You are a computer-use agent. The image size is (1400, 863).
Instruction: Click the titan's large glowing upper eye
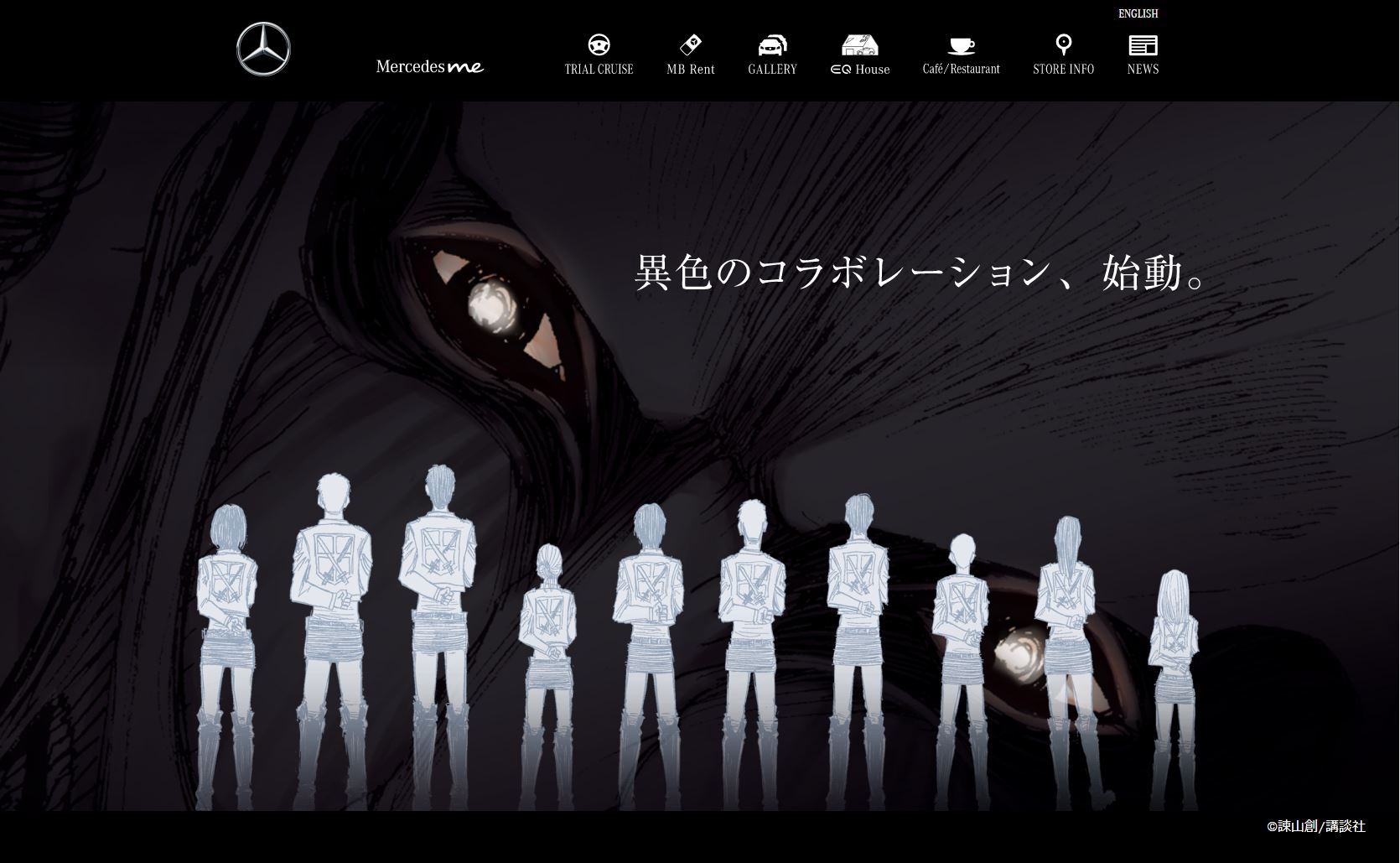[490, 306]
